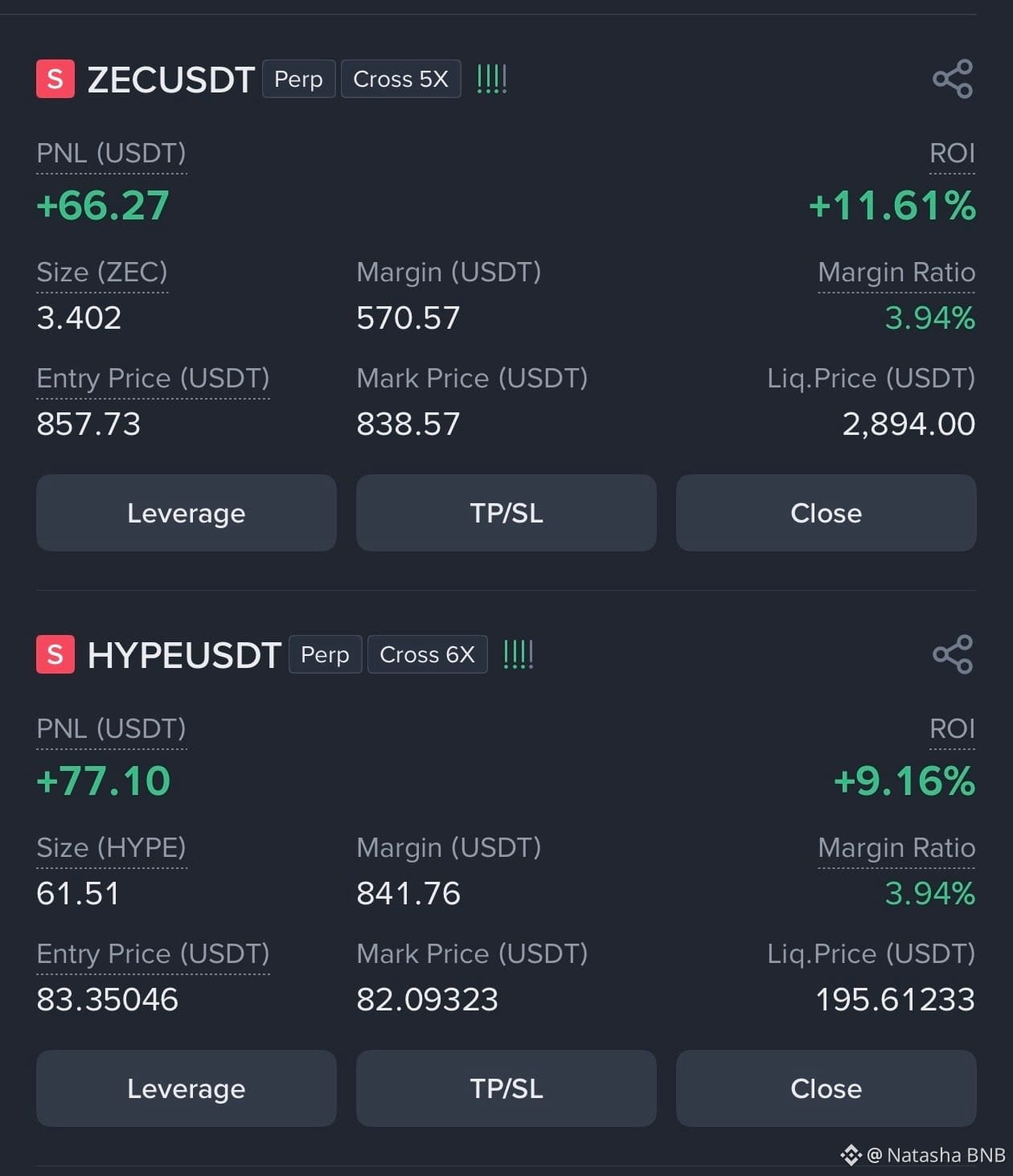The image size is (1013, 1176).
Task: Tap the Perp tag on ZECUSDT
Action: click(298, 79)
